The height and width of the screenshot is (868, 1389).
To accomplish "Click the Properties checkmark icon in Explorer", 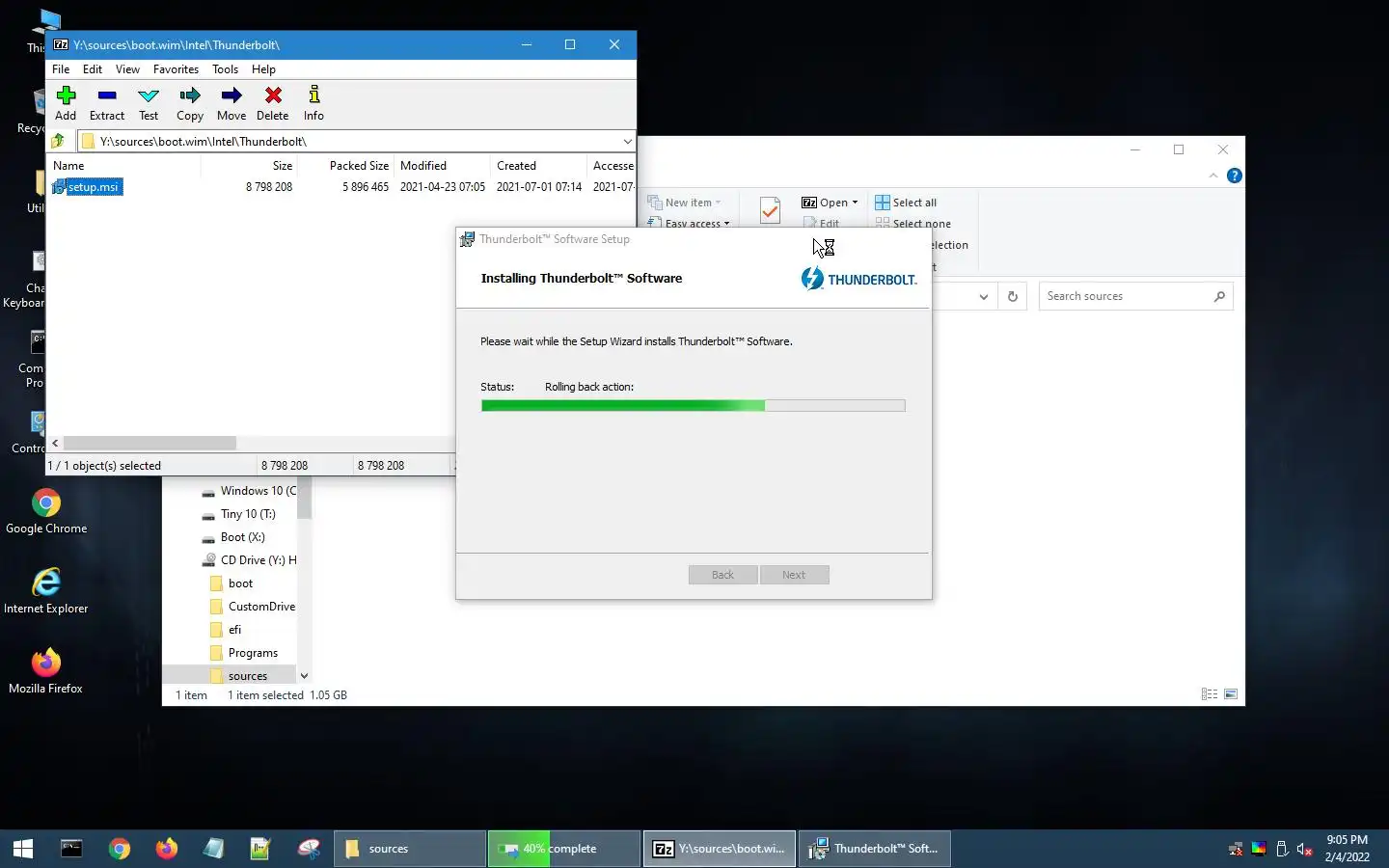I will [x=770, y=210].
